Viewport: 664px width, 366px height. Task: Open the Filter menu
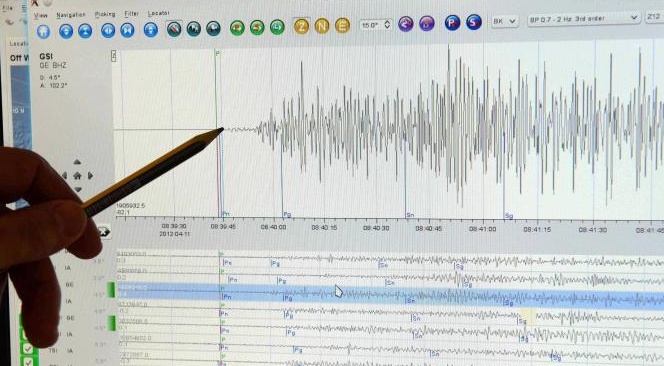[132, 14]
